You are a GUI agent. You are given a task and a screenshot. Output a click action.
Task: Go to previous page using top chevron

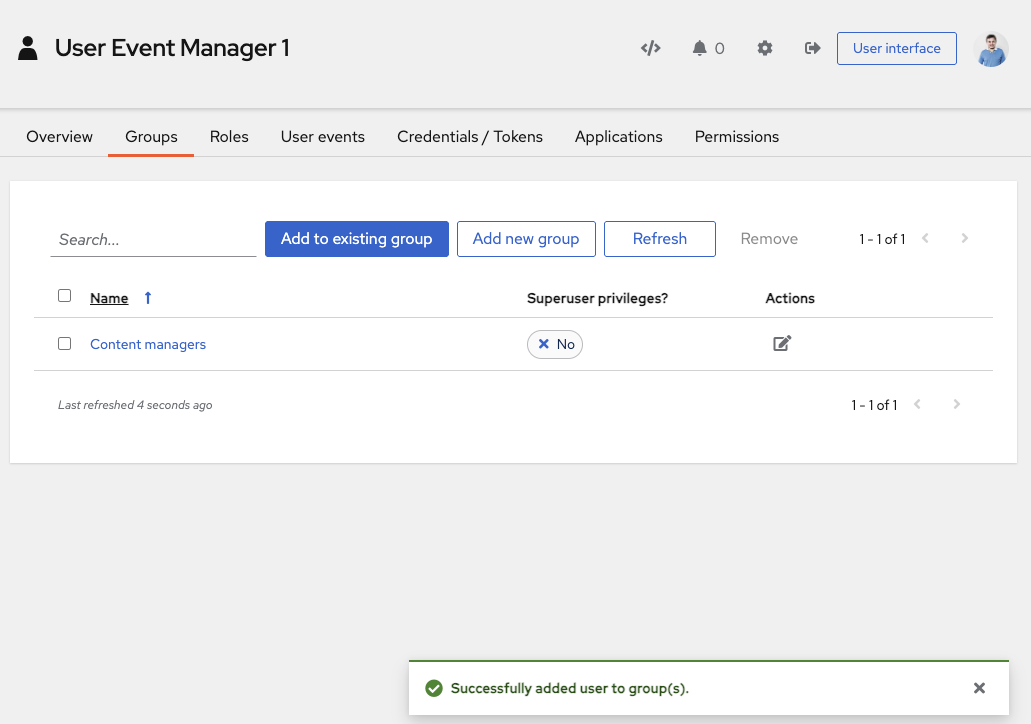pyautogui.click(x=926, y=239)
